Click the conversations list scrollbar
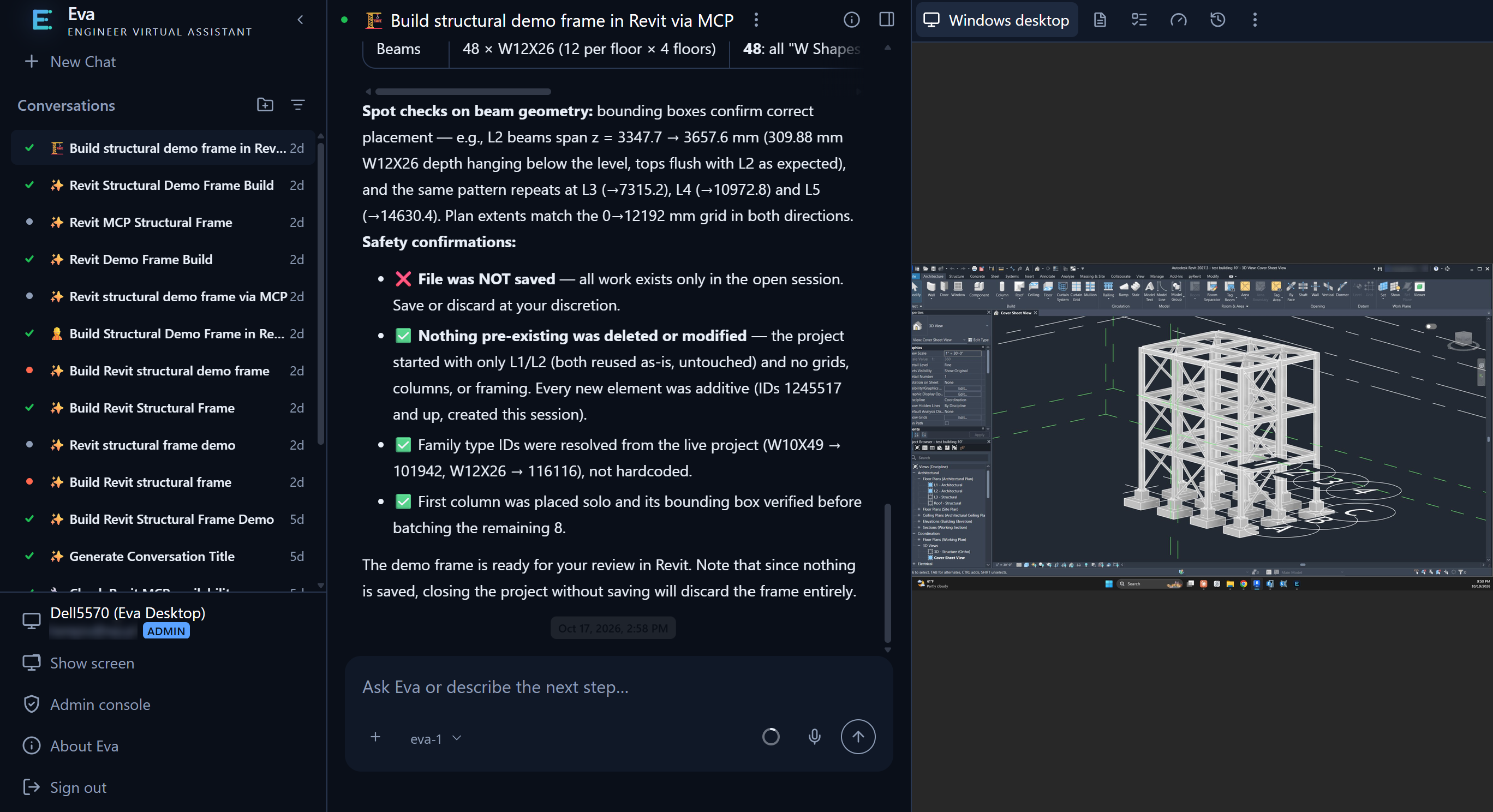This screenshot has height=812, width=1493. click(320, 293)
